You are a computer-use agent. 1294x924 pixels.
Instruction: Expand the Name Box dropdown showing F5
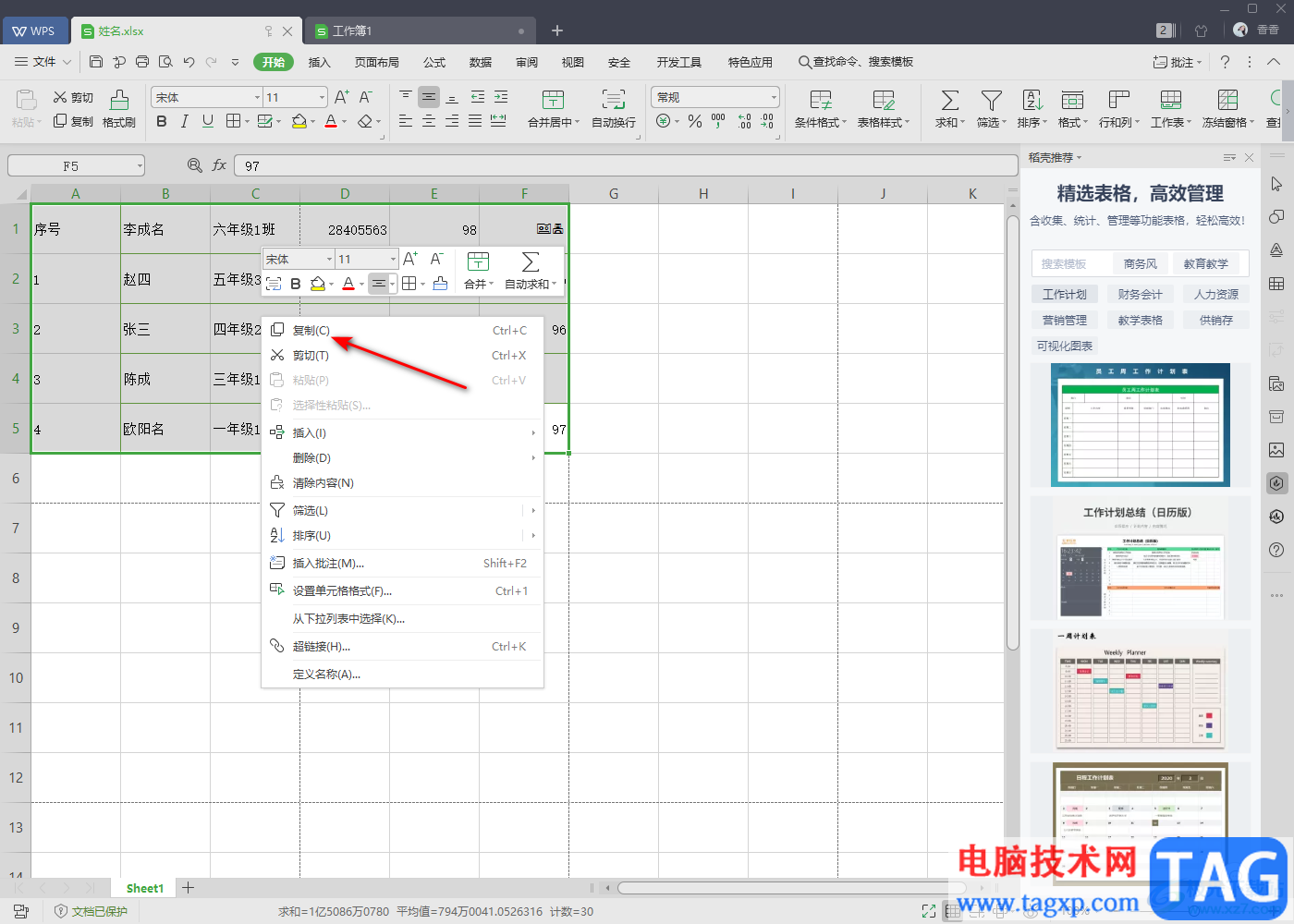[140, 165]
